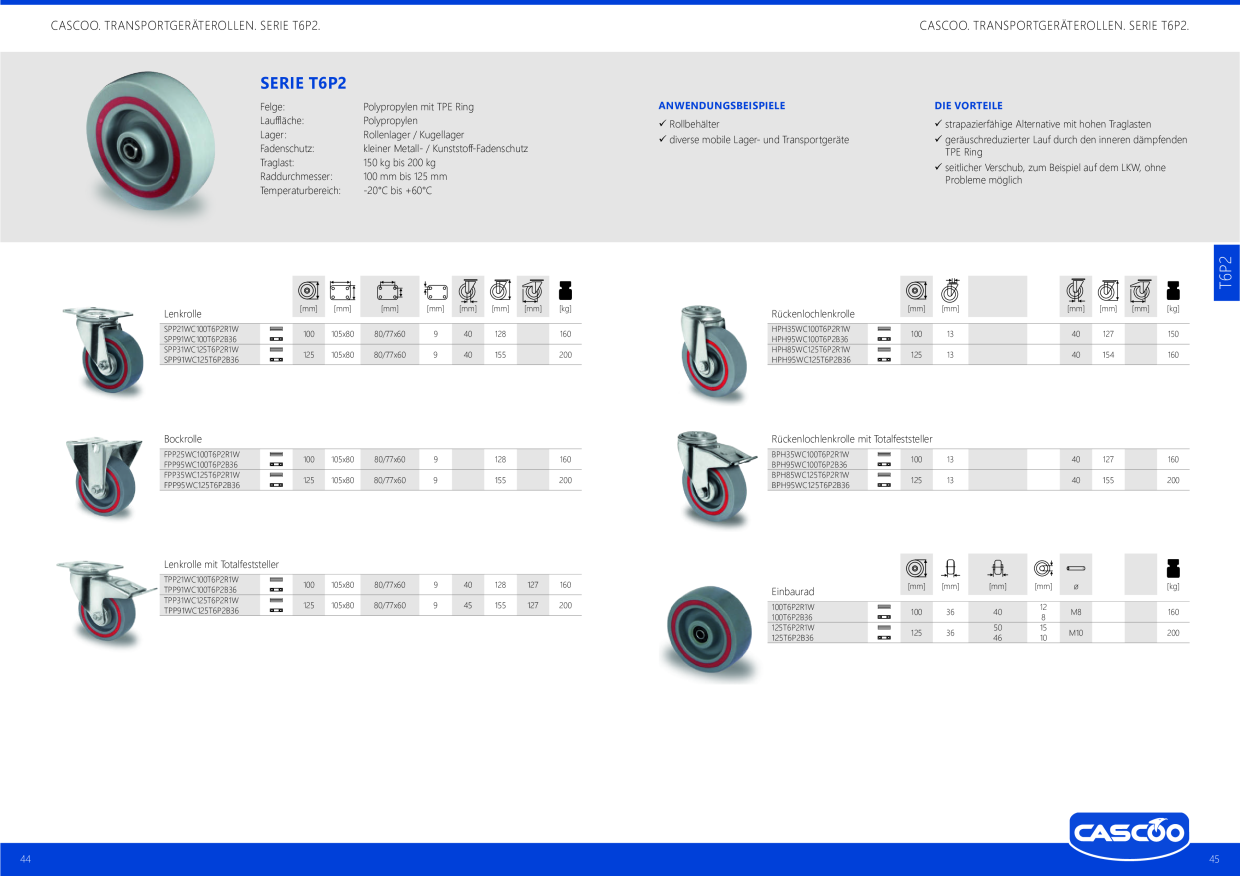This screenshot has height=876, width=1240.
Task: Click the swivel offset icon above Lenkrolle table
Action: pyautogui.click(x=467, y=290)
